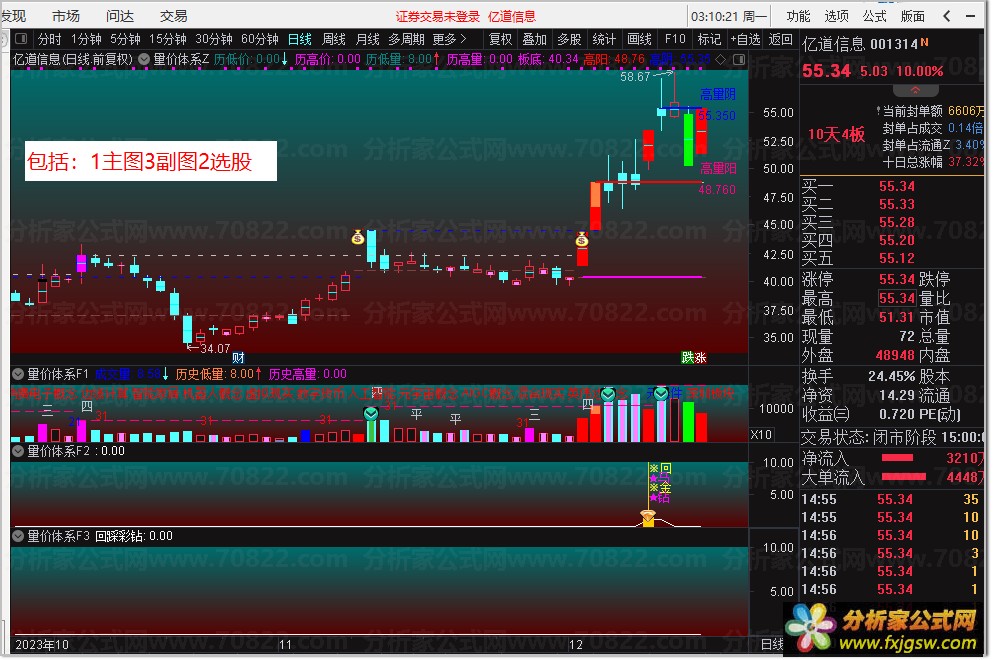Click the 买一 price 55.34
Viewport: 993px width, 660px height.
[x=897, y=186]
